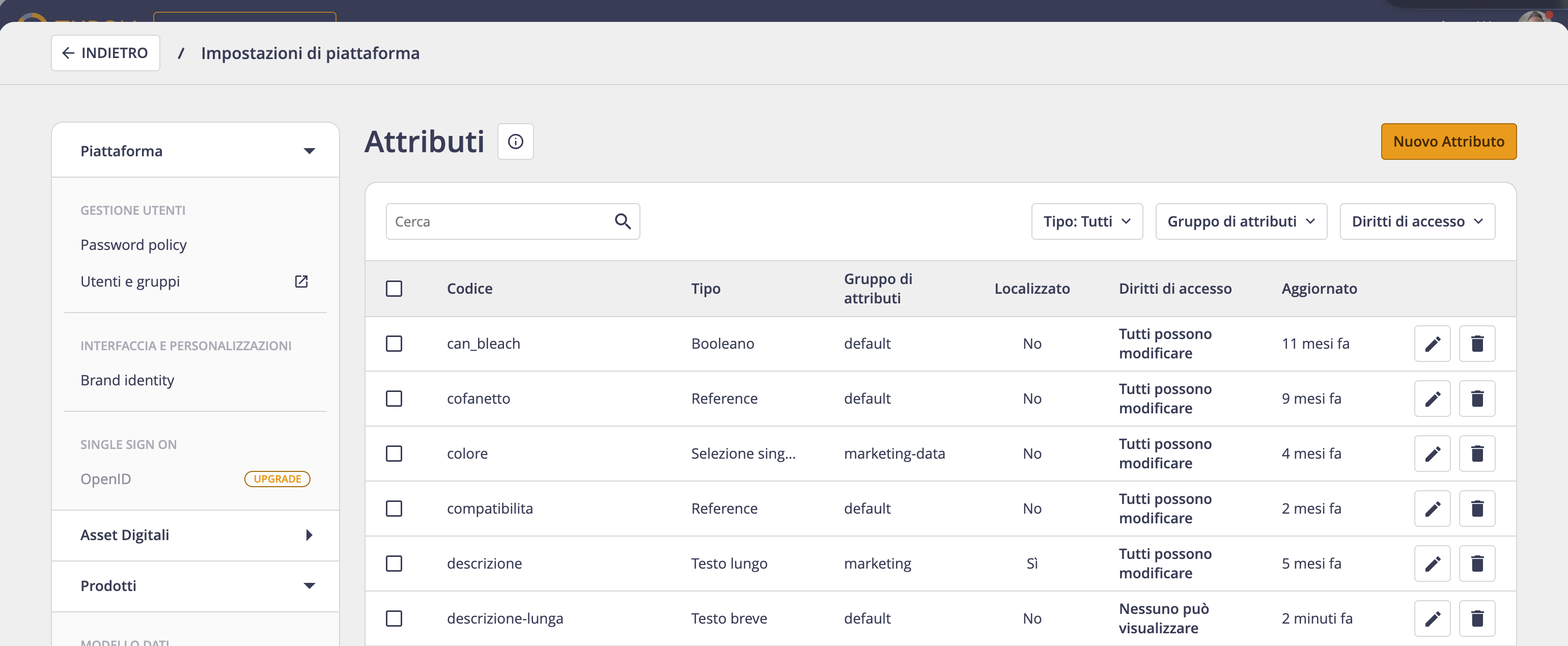This screenshot has width=1568, height=646.
Task: Click the descrizione-lunga code cell
Action: (x=505, y=619)
